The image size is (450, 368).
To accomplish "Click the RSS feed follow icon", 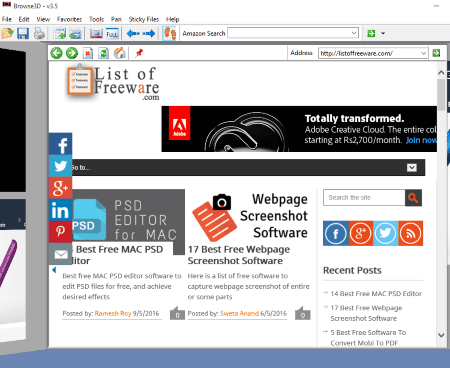I will (x=411, y=233).
